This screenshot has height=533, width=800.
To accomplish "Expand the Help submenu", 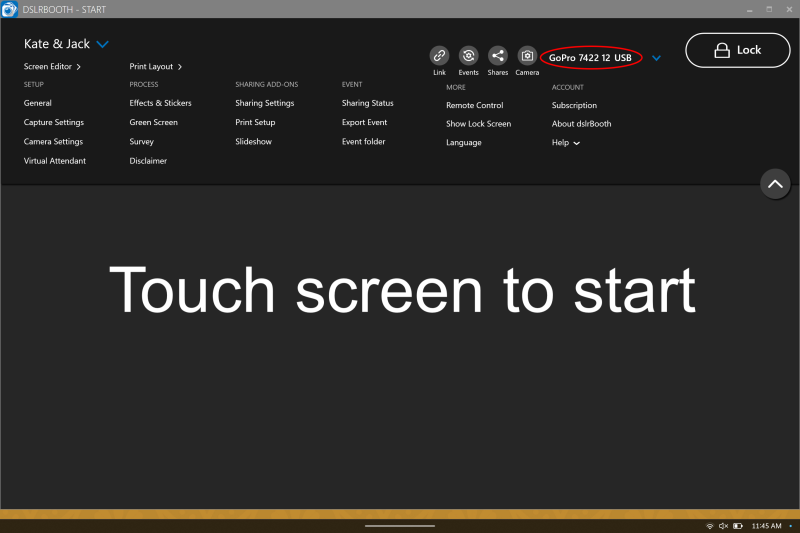I will [565, 143].
